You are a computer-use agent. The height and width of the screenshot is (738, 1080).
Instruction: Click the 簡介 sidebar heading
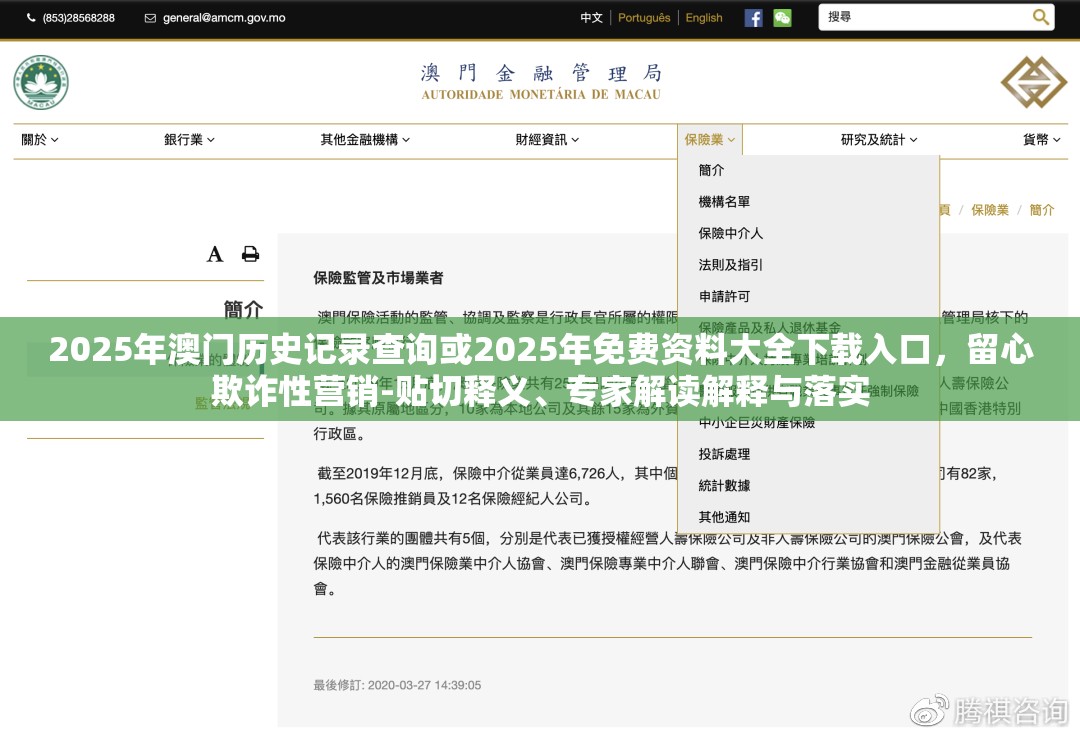tap(243, 309)
